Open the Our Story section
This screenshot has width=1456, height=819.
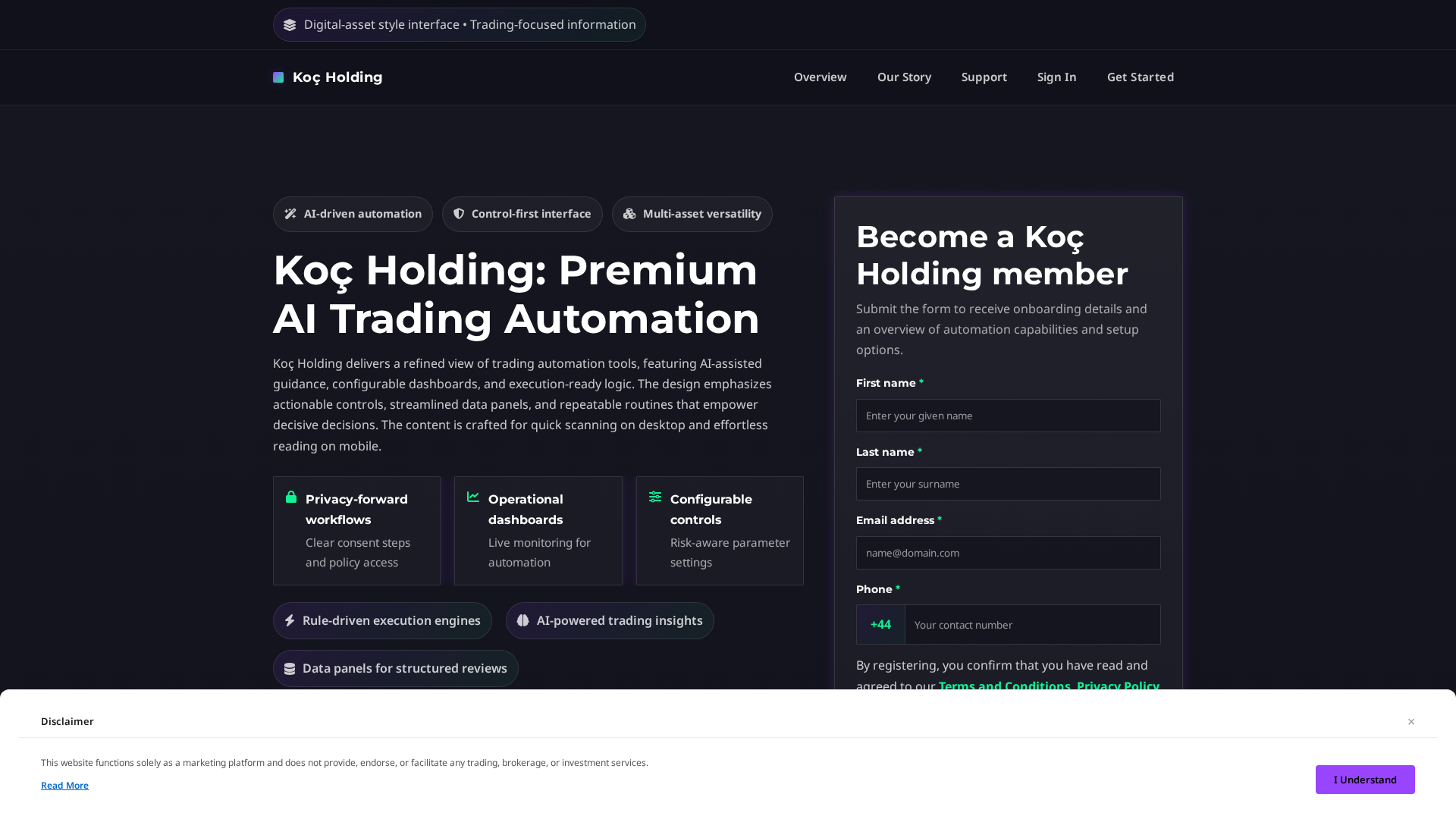point(904,77)
